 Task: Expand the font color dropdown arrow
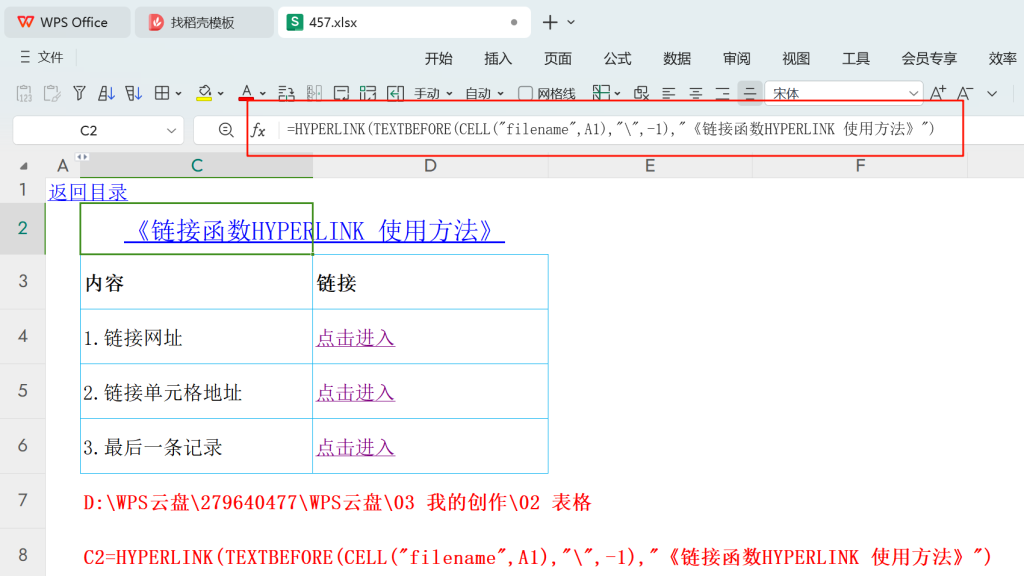pyautogui.click(x=263, y=94)
